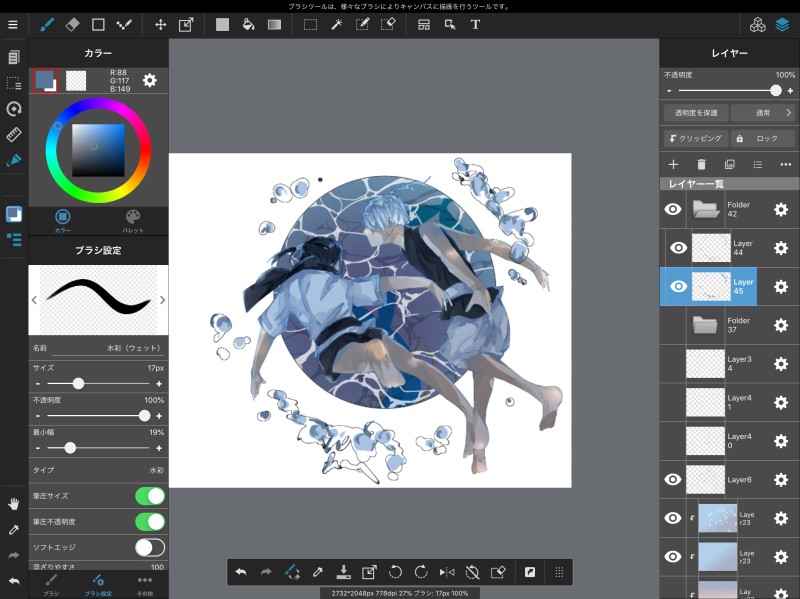Select the Selection Pen tool

tap(362, 24)
